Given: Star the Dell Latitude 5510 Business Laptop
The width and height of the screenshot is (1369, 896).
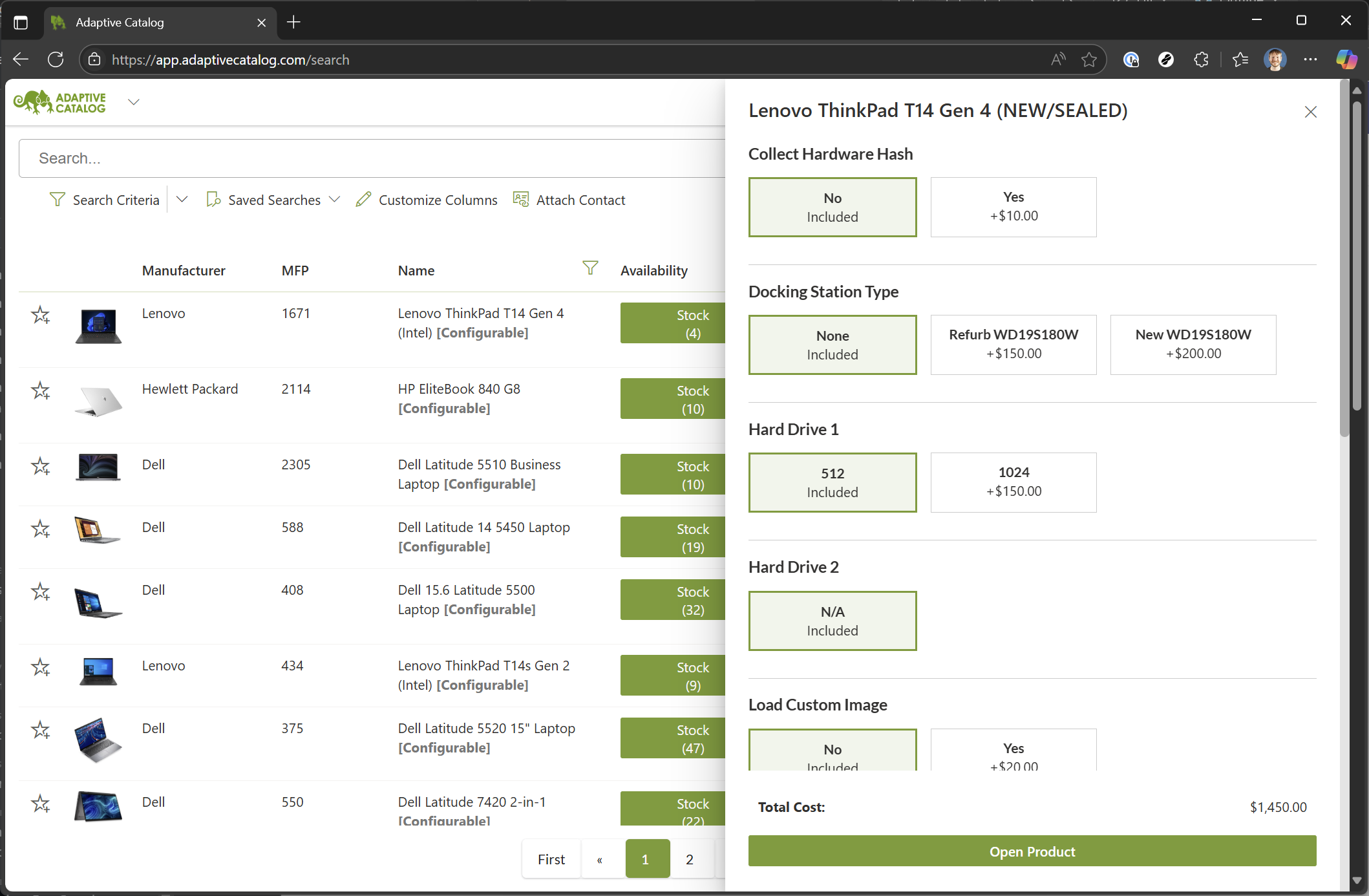Looking at the screenshot, I should point(41,466).
